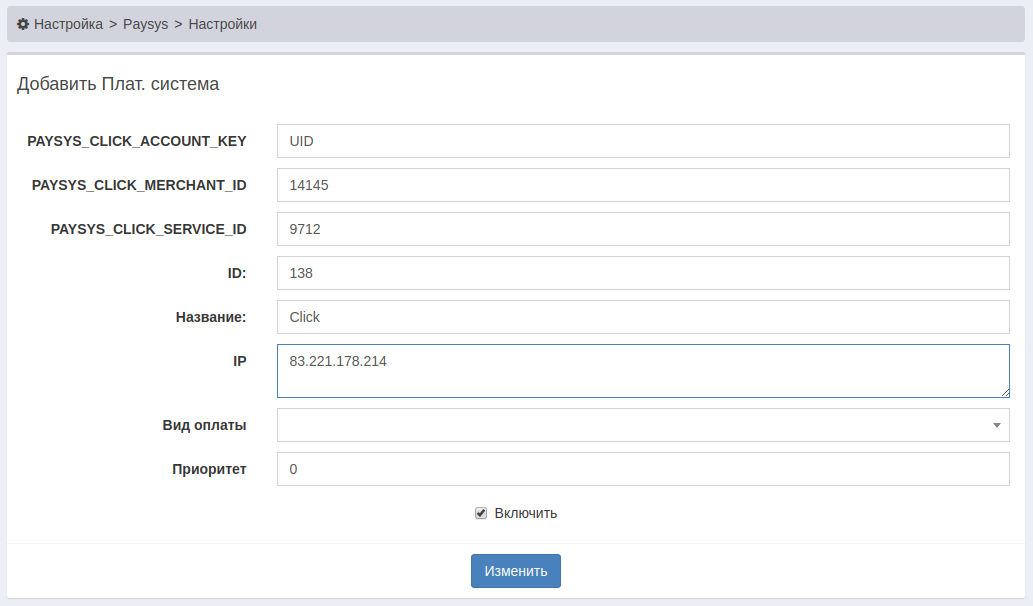Click the Приоритет field label

click(209, 469)
